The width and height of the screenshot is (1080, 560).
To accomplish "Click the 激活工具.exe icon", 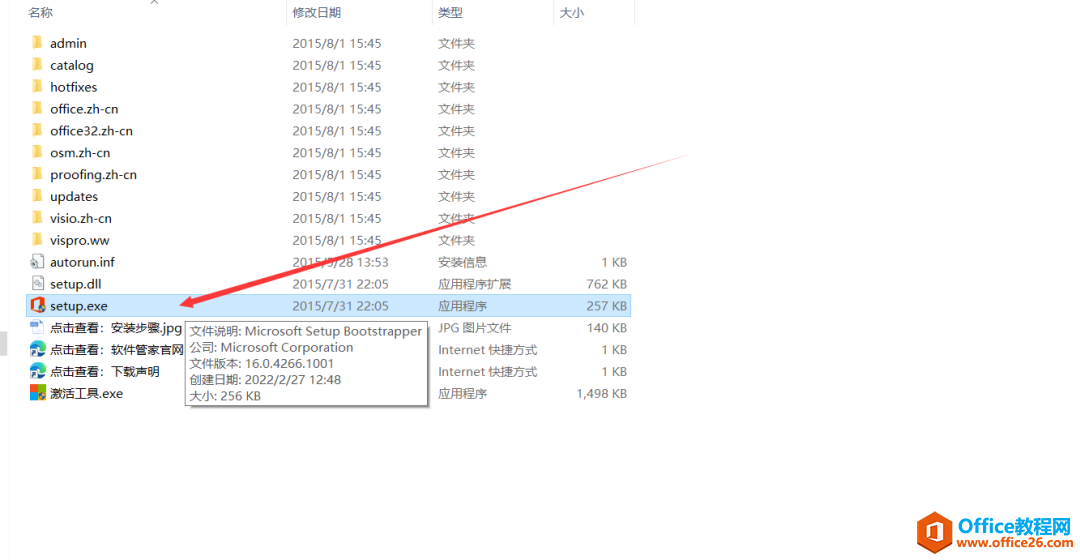I will pos(37,393).
